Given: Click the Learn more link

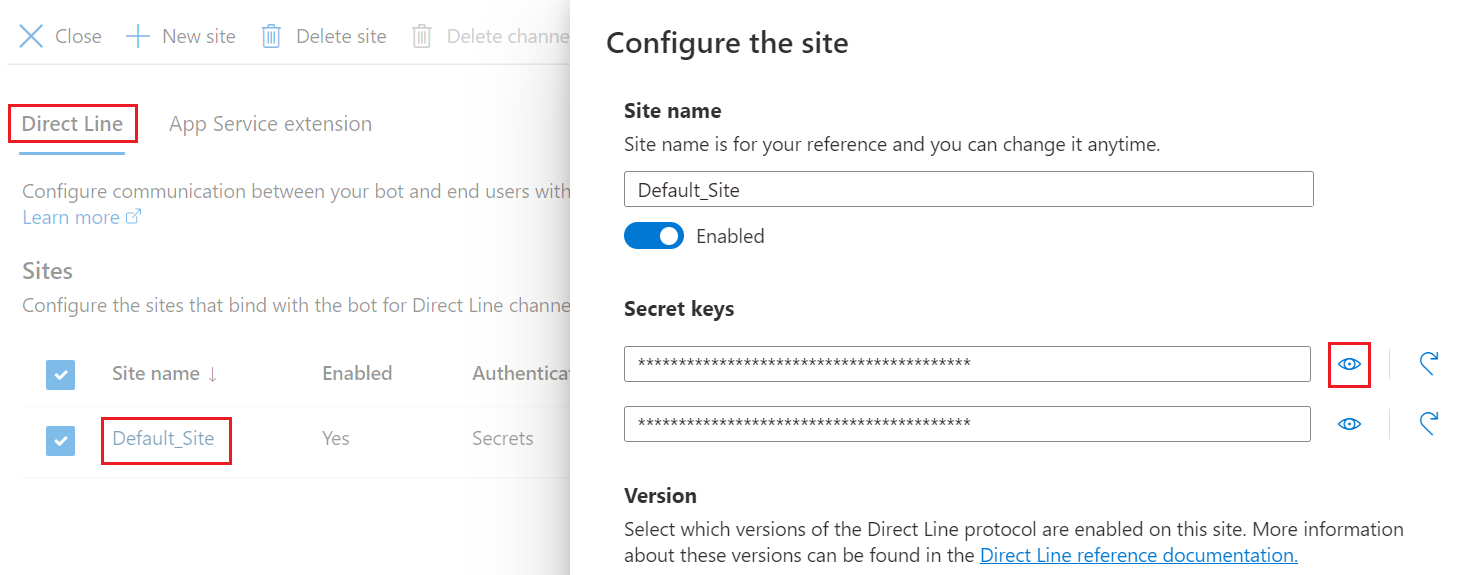Looking at the screenshot, I should click(x=70, y=217).
